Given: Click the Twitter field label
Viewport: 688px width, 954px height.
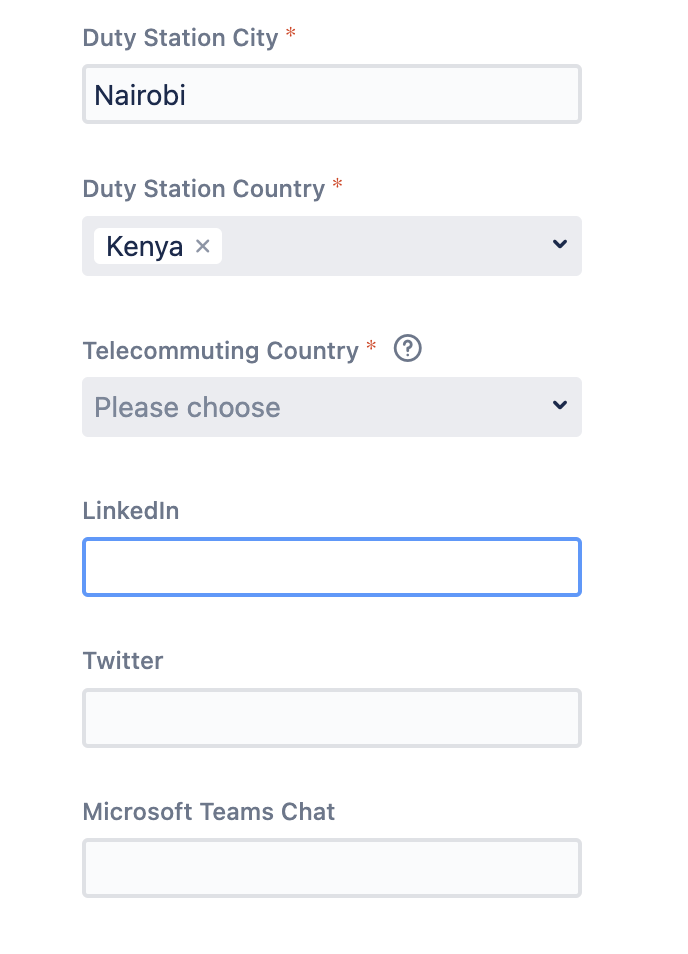Looking at the screenshot, I should [123, 661].
